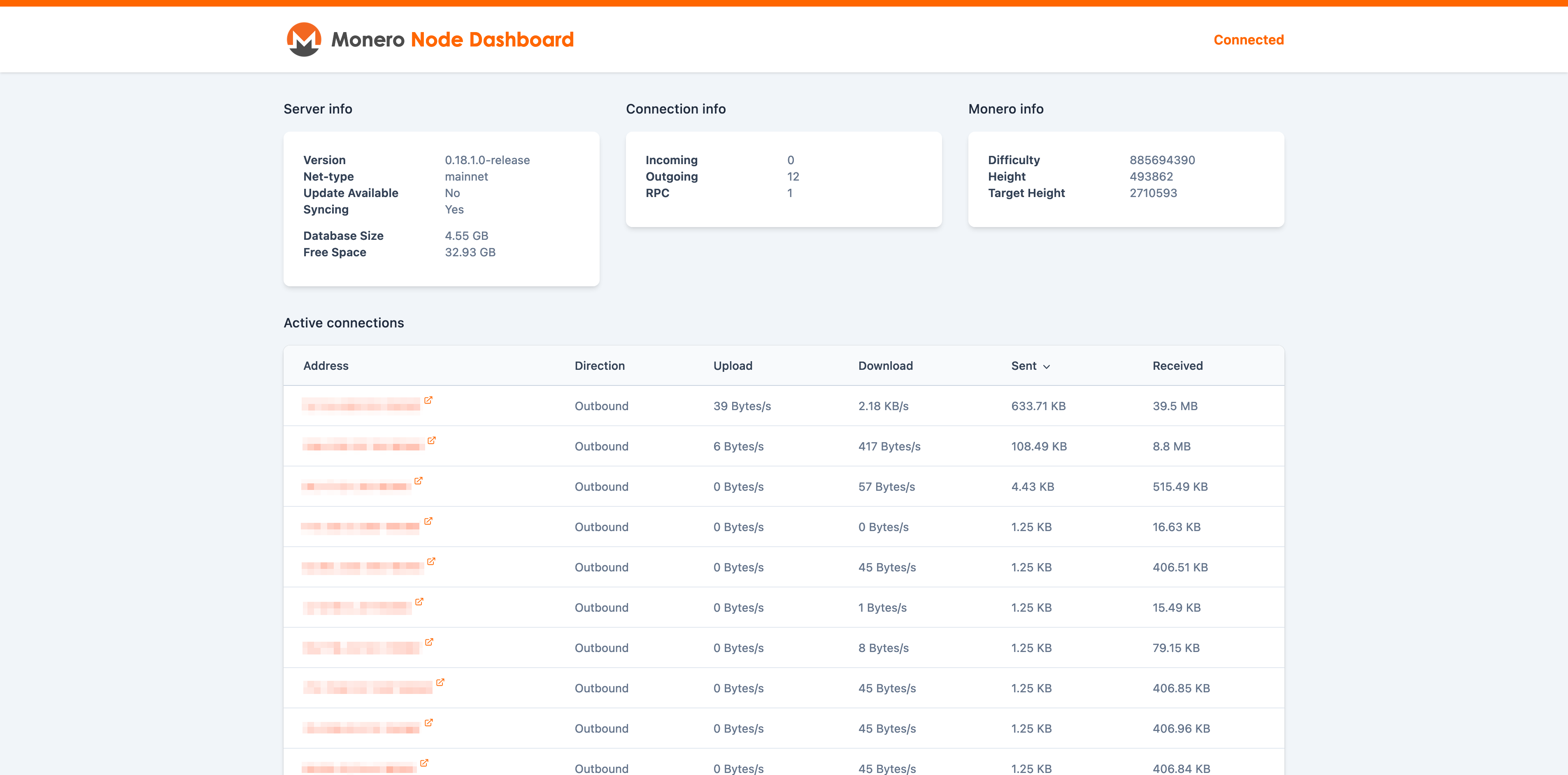Open external link for 406.51 KB received row
Viewport: 1568px width, 775px height.
pos(431,562)
